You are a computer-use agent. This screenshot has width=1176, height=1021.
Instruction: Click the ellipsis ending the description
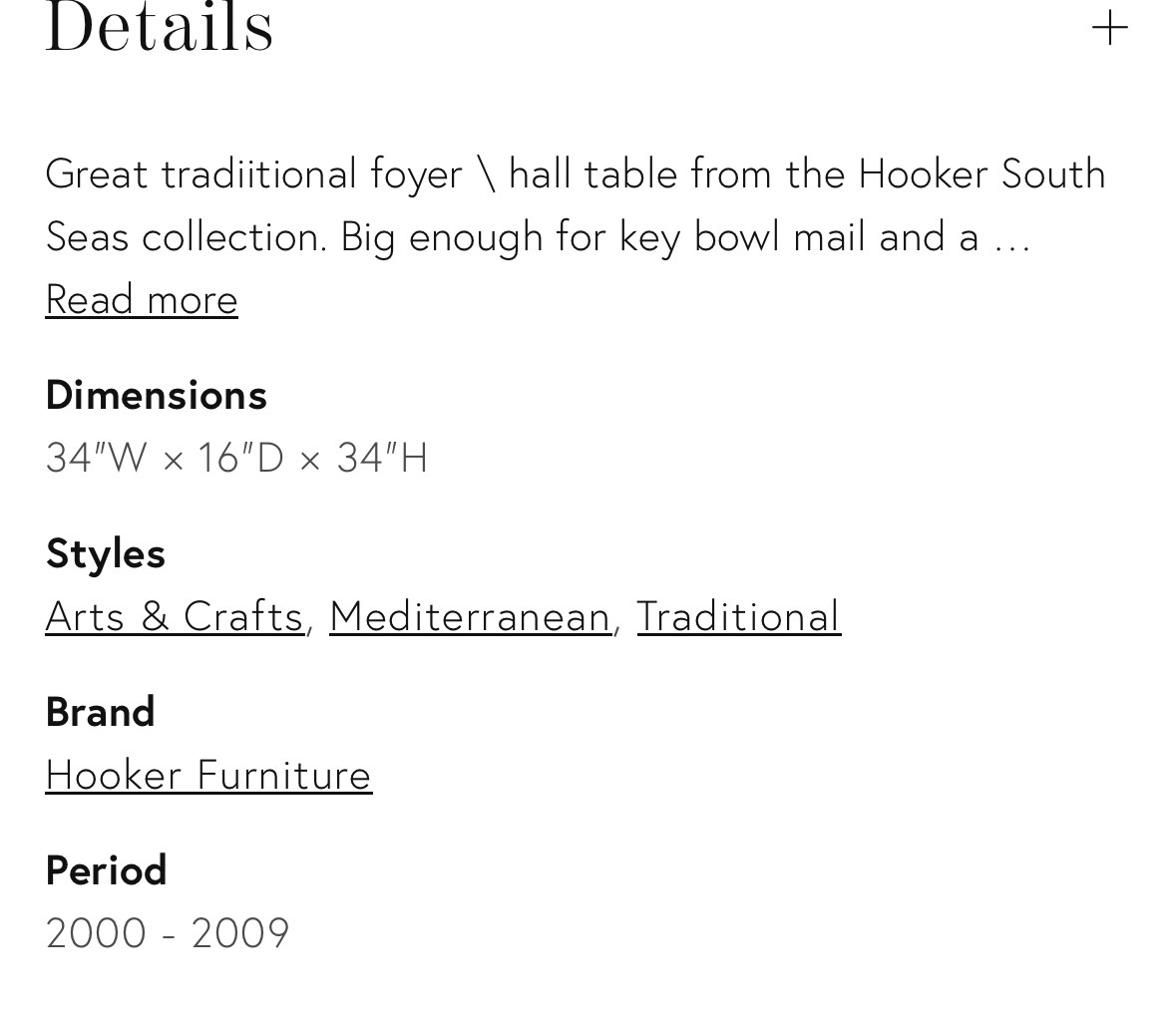tap(1011, 239)
